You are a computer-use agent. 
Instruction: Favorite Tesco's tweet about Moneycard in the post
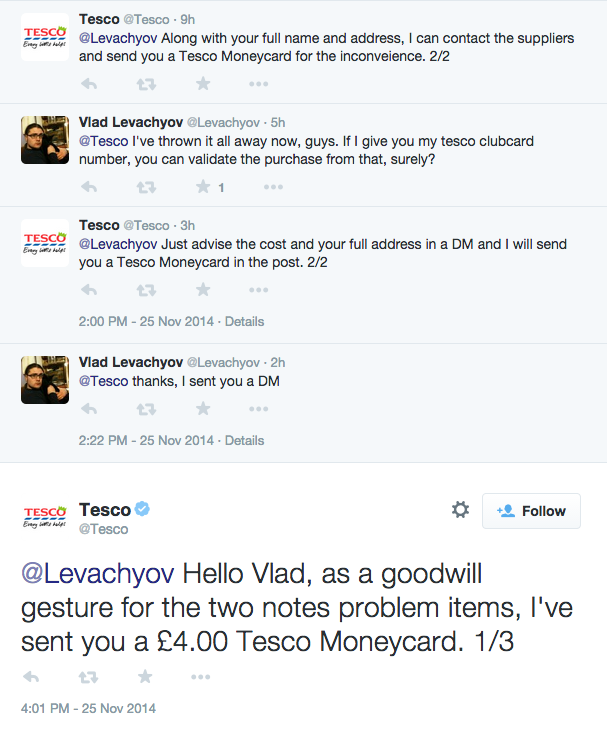tap(203, 289)
